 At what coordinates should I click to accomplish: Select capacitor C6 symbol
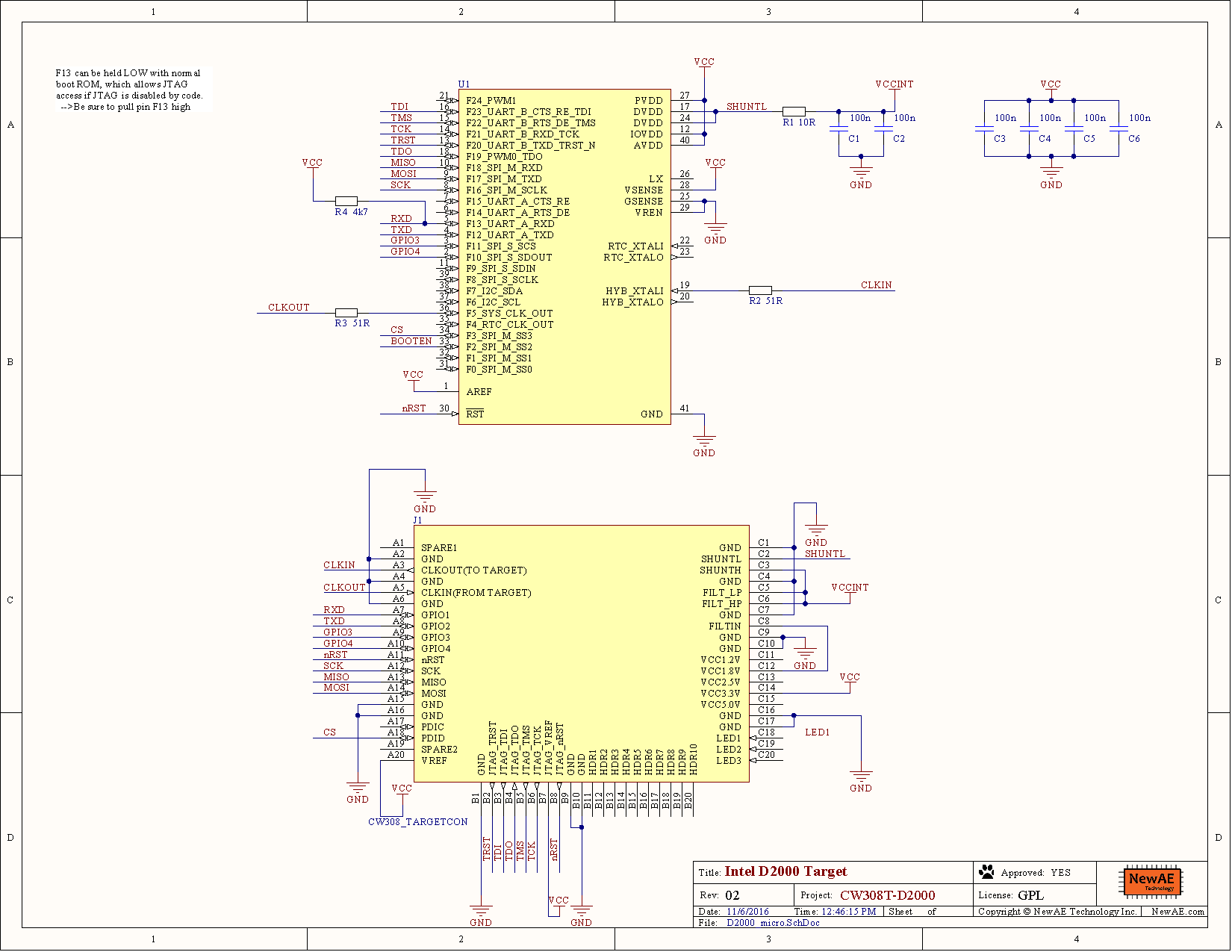(x=1119, y=130)
